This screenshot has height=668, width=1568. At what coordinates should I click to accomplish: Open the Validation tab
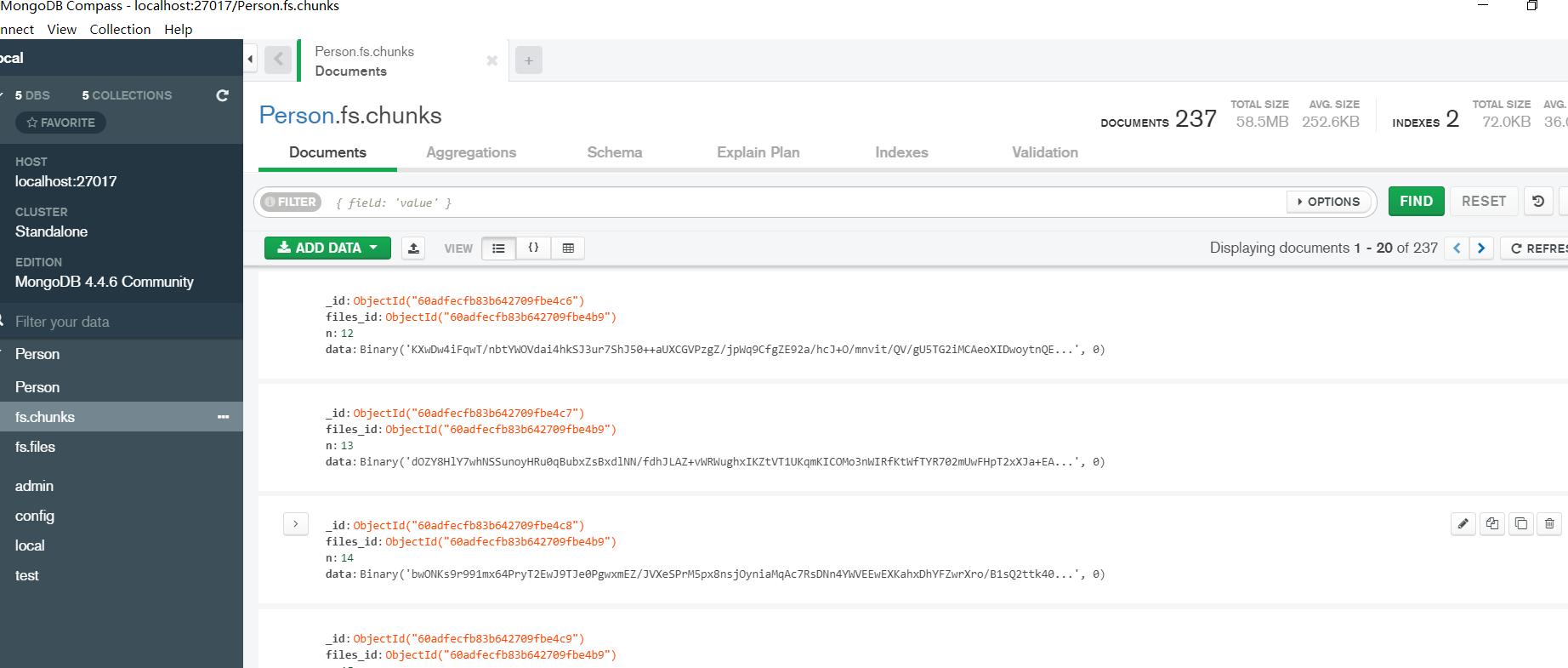(x=1045, y=152)
